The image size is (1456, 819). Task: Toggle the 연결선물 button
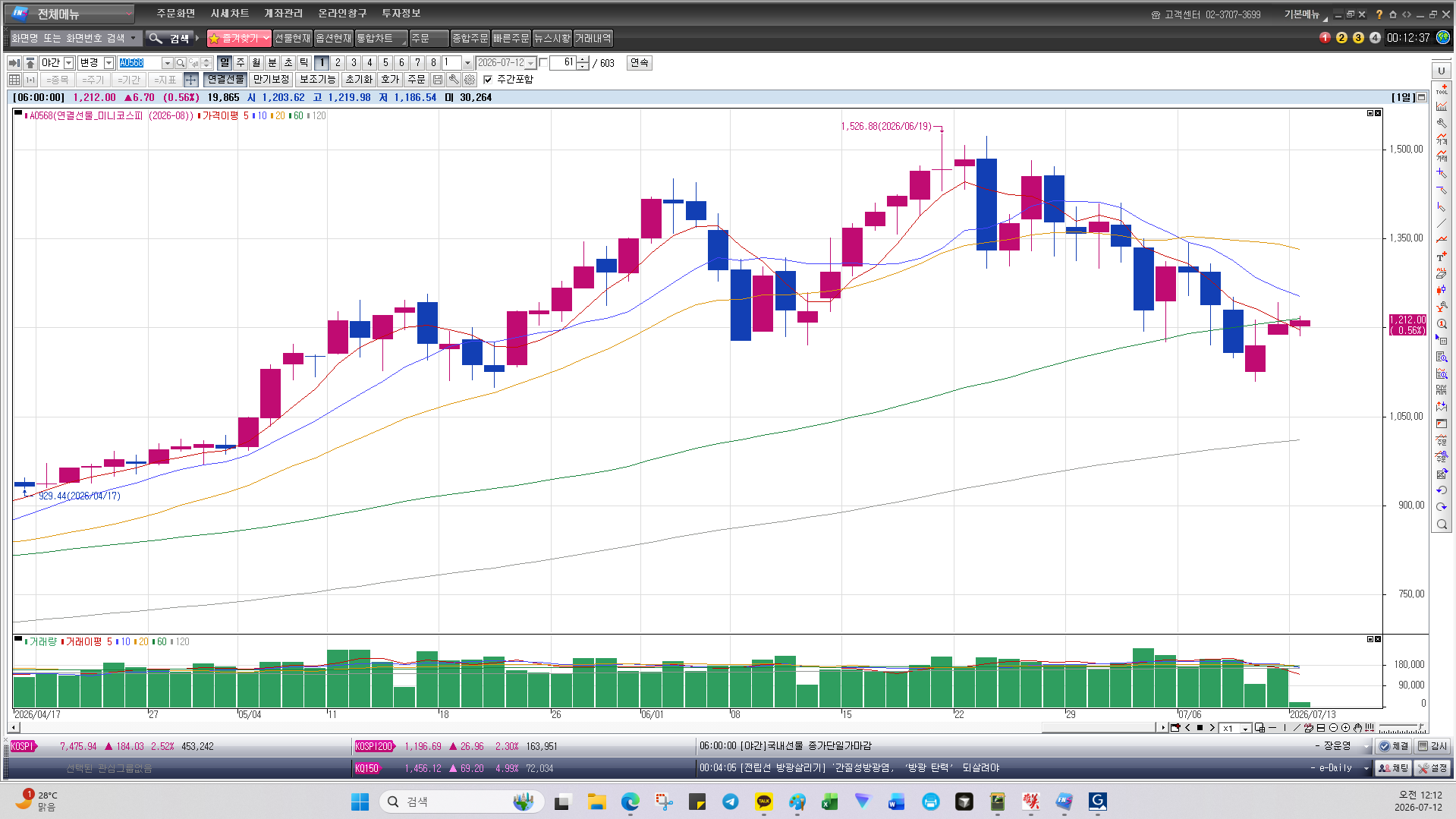click(226, 80)
